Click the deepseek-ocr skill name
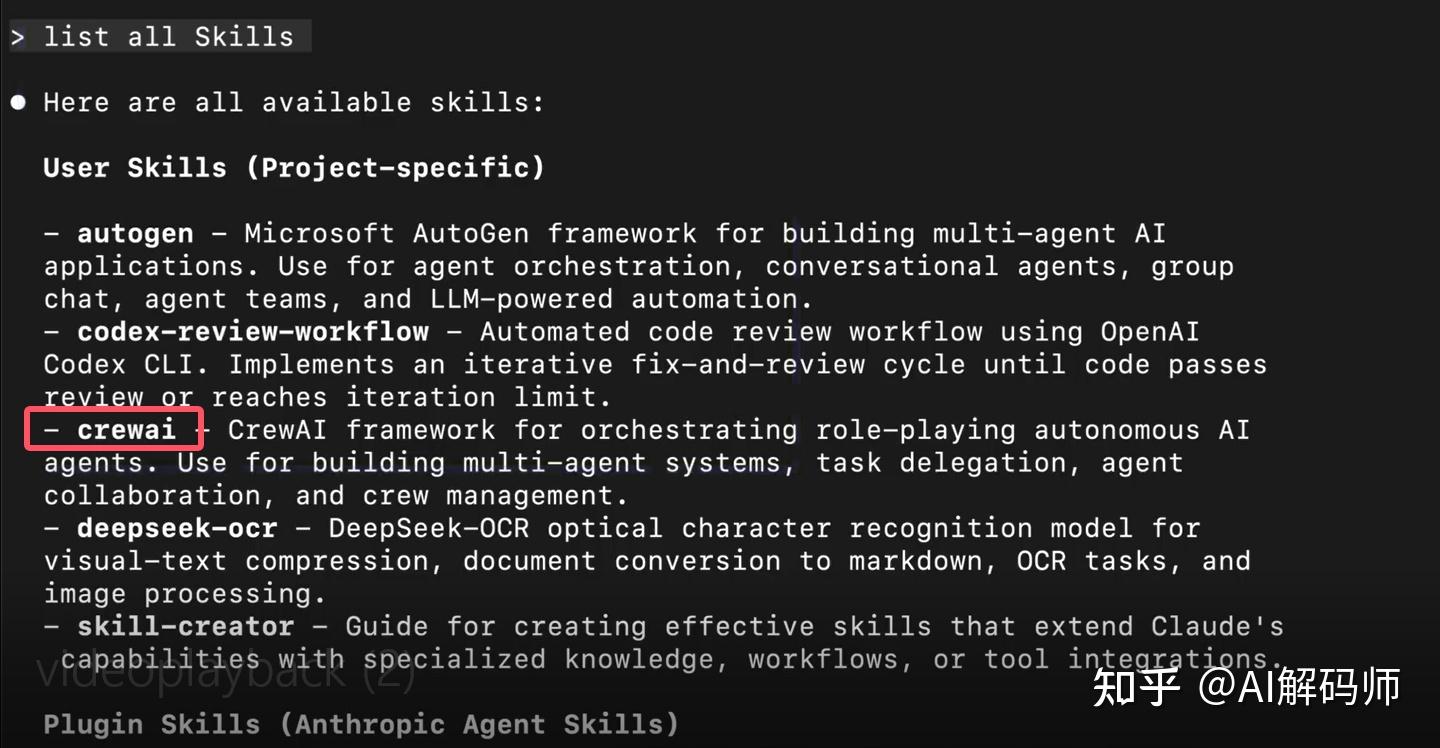Image resolution: width=1440 pixels, height=748 pixels. pos(177,528)
